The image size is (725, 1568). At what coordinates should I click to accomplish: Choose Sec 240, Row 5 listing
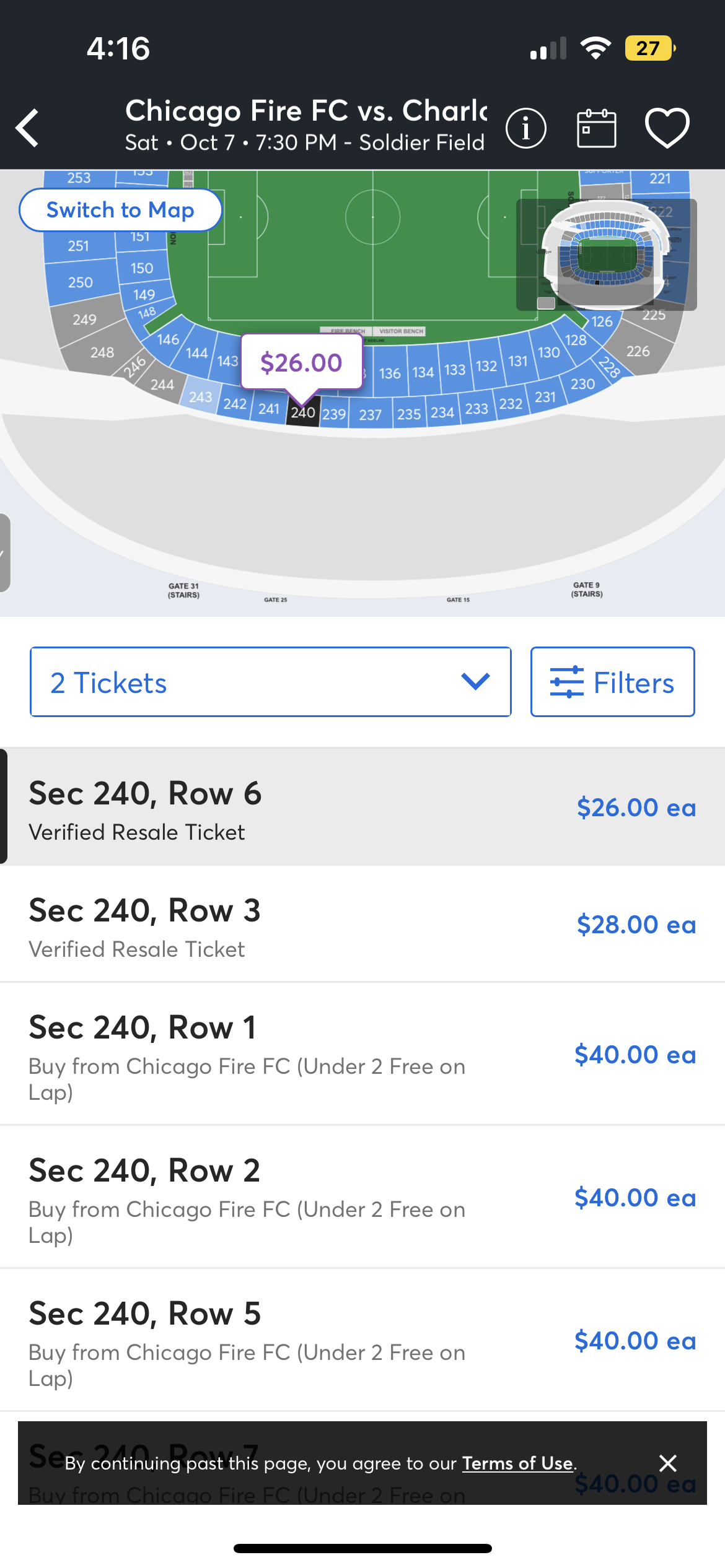coord(362,1340)
